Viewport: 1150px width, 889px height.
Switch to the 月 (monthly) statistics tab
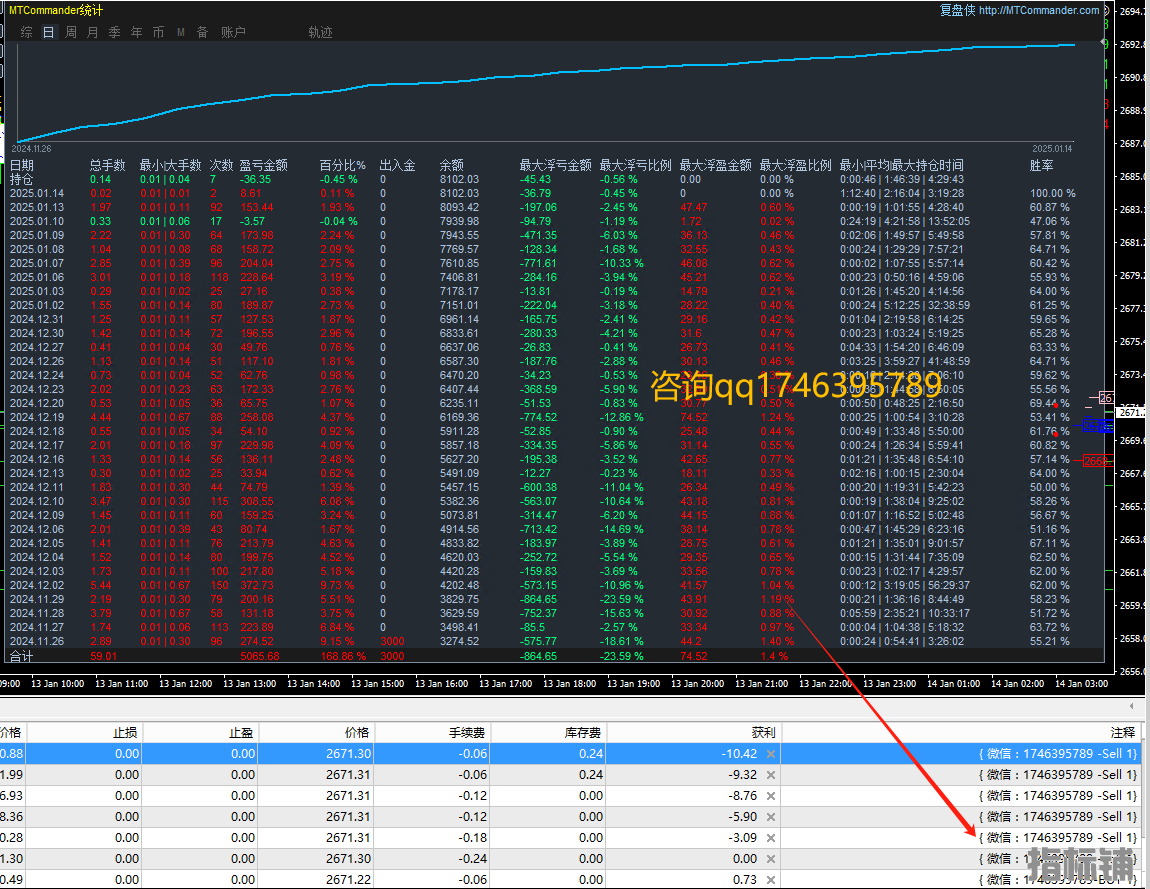pyautogui.click(x=92, y=32)
